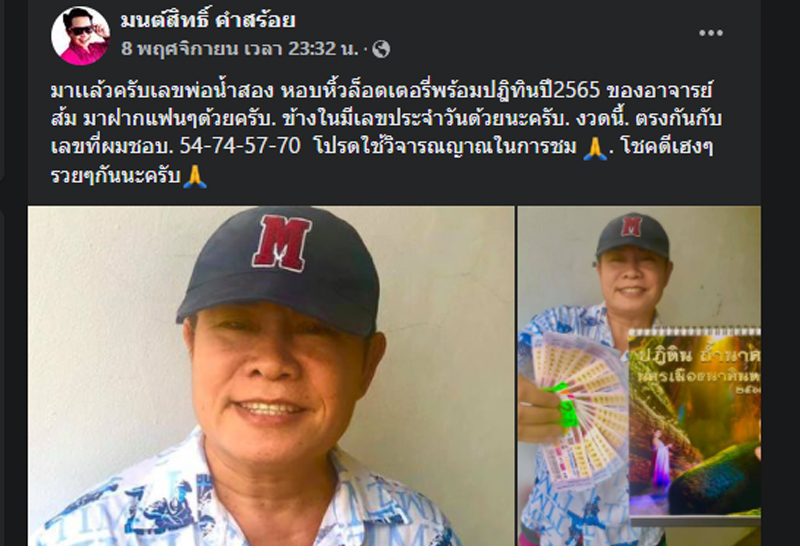The image size is (800, 546).
Task: Open the author's round profile picture
Action: pos(80,35)
